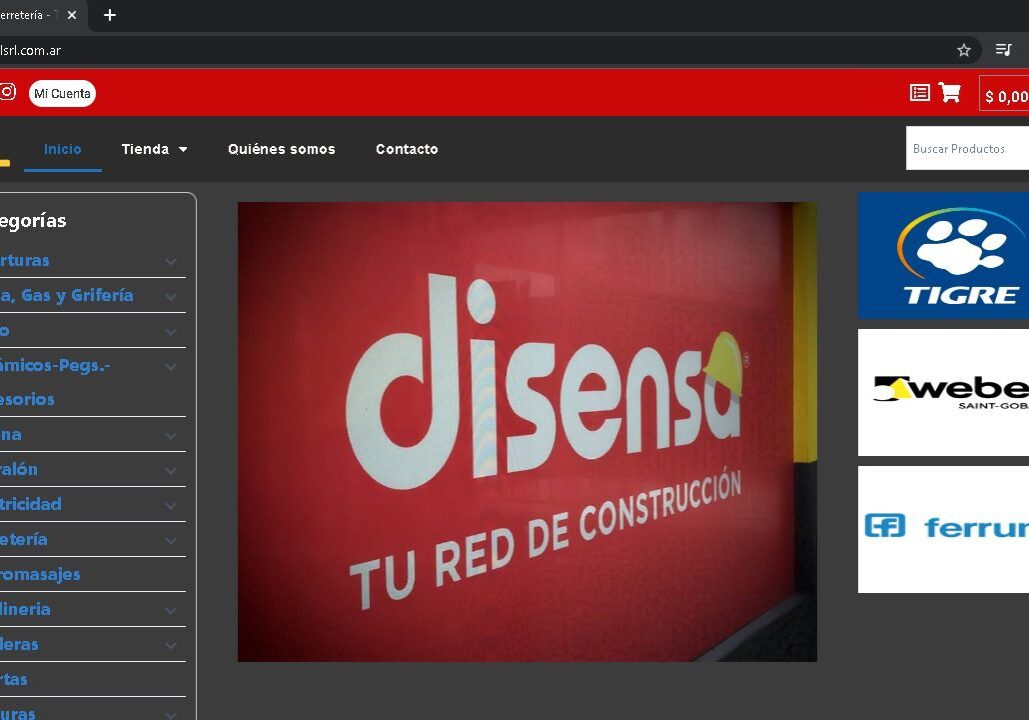Click the Tigre brand logo
The height and width of the screenshot is (720, 1029).
943,255
